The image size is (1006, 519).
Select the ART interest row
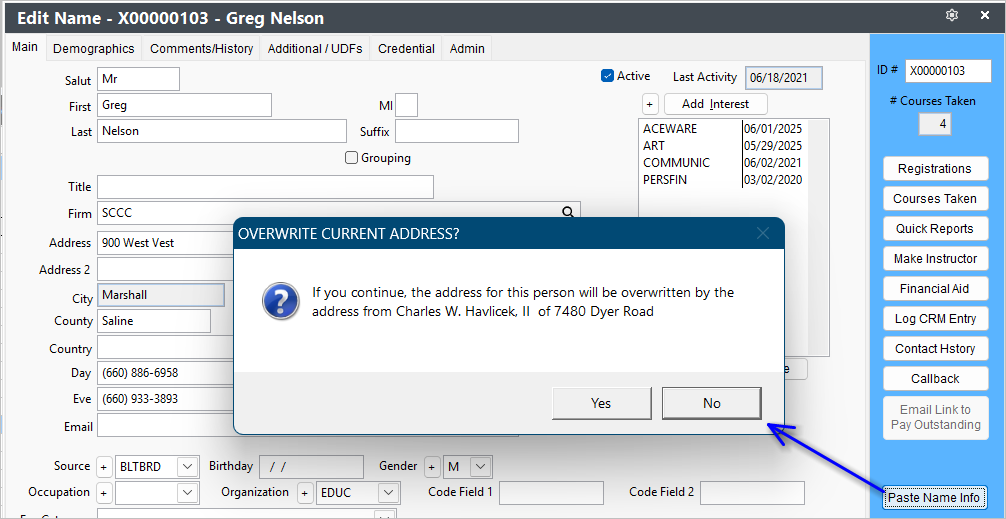point(722,146)
